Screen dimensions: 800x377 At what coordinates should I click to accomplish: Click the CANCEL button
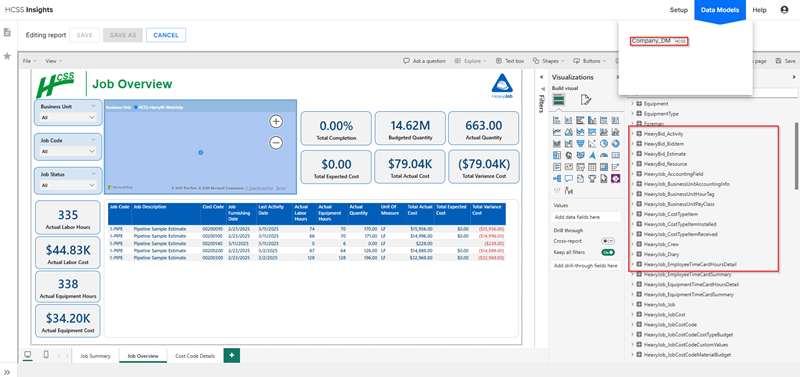[166, 35]
